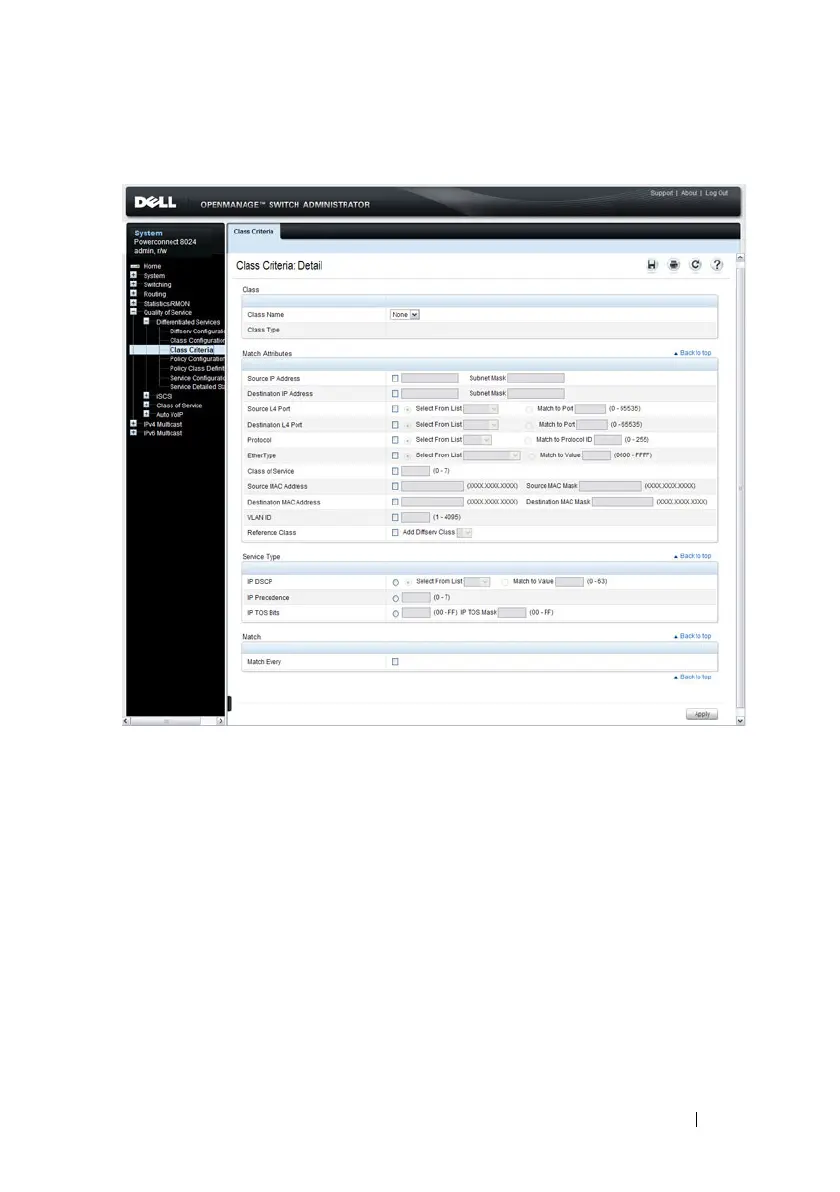Screen dimensions: 840x1192
Task: Open the EtherType Select From List dropdown
Action: coord(492,456)
